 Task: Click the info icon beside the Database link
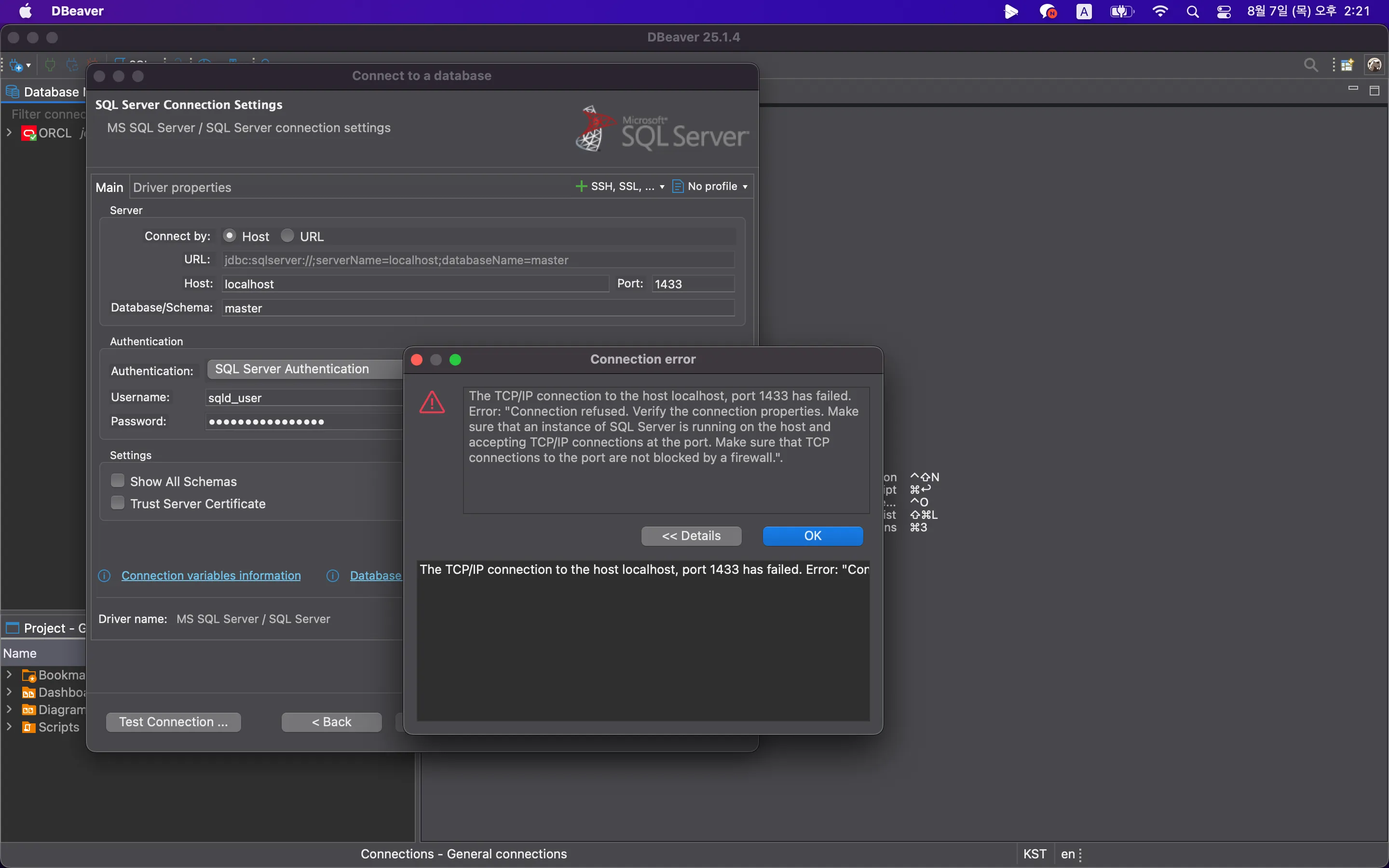[333, 576]
